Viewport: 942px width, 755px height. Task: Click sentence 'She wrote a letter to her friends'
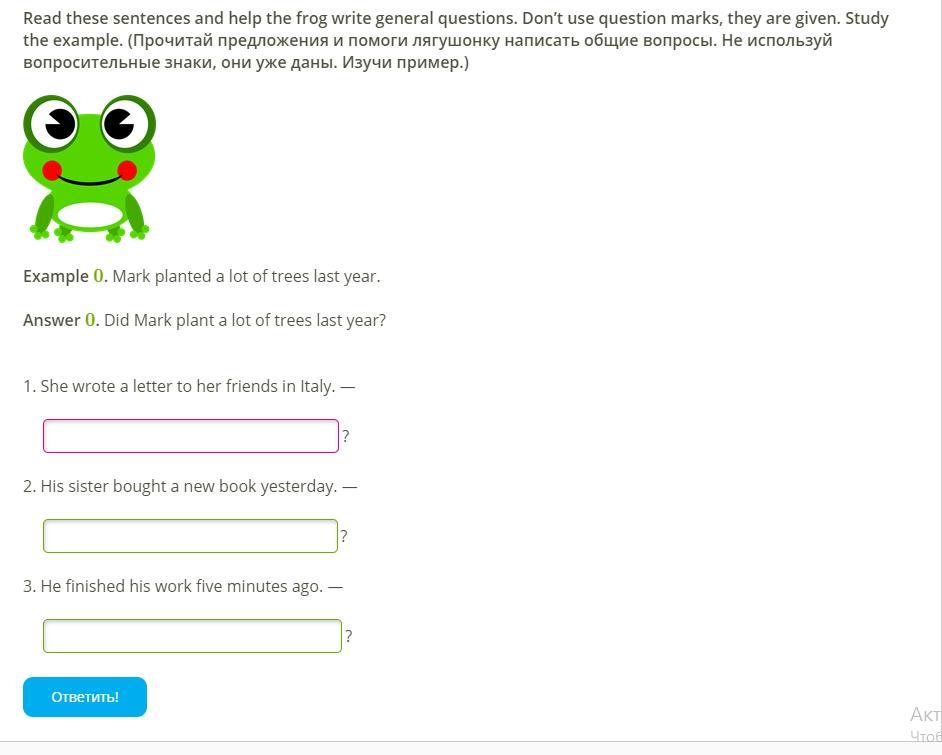click(x=180, y=386)
